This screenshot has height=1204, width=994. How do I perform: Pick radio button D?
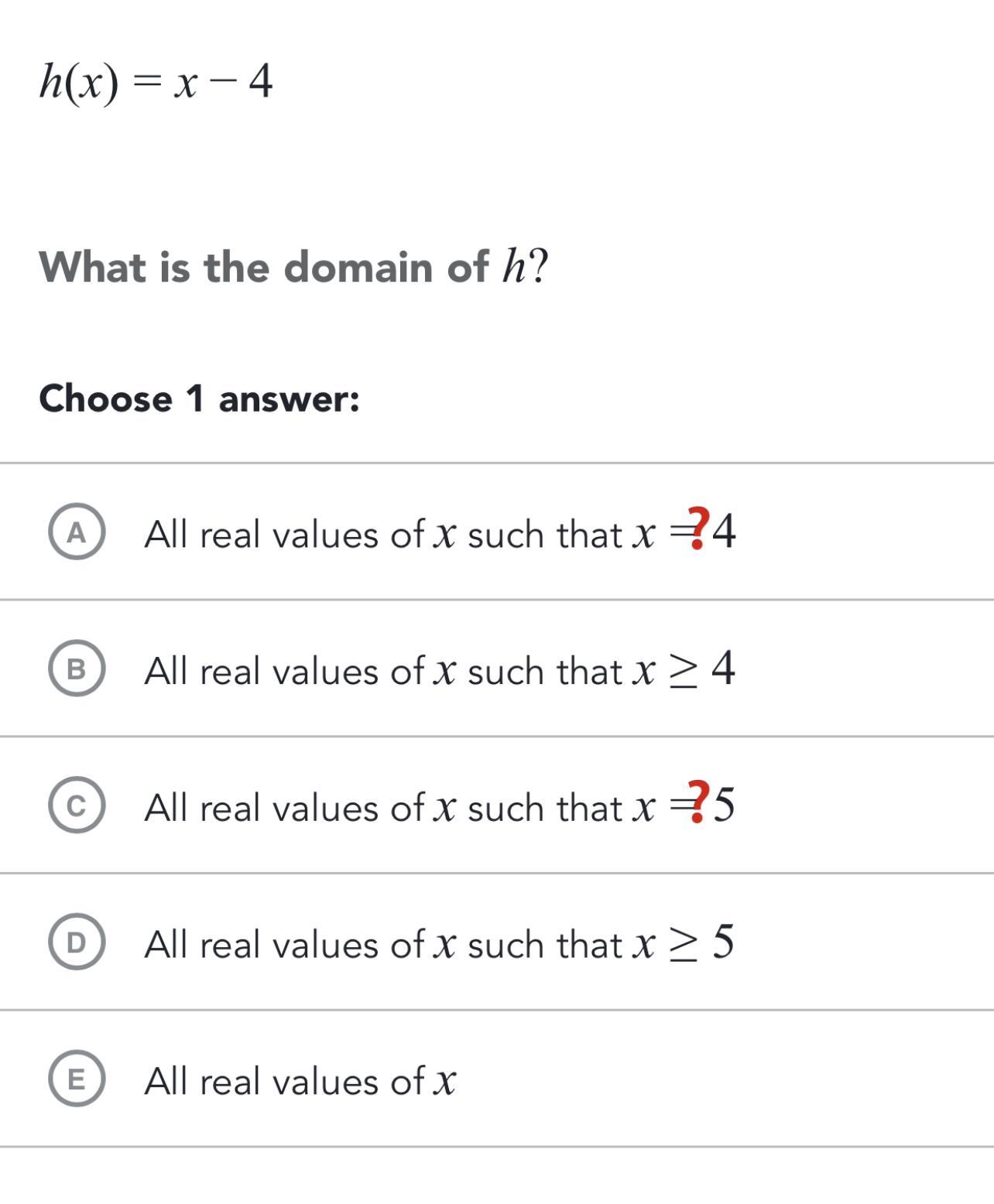(x=77, y=942)
